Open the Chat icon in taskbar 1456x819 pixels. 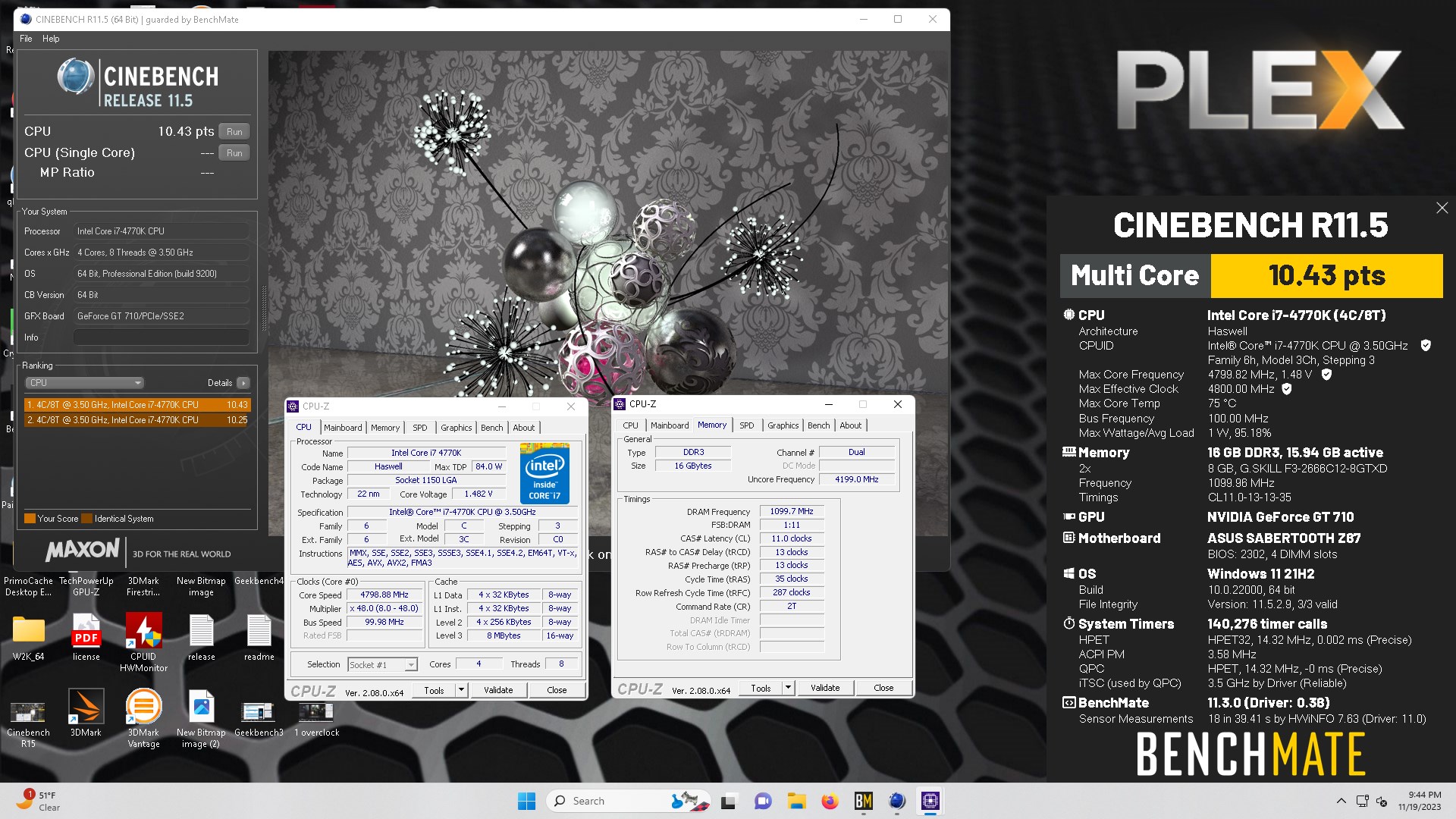point(762,801)
